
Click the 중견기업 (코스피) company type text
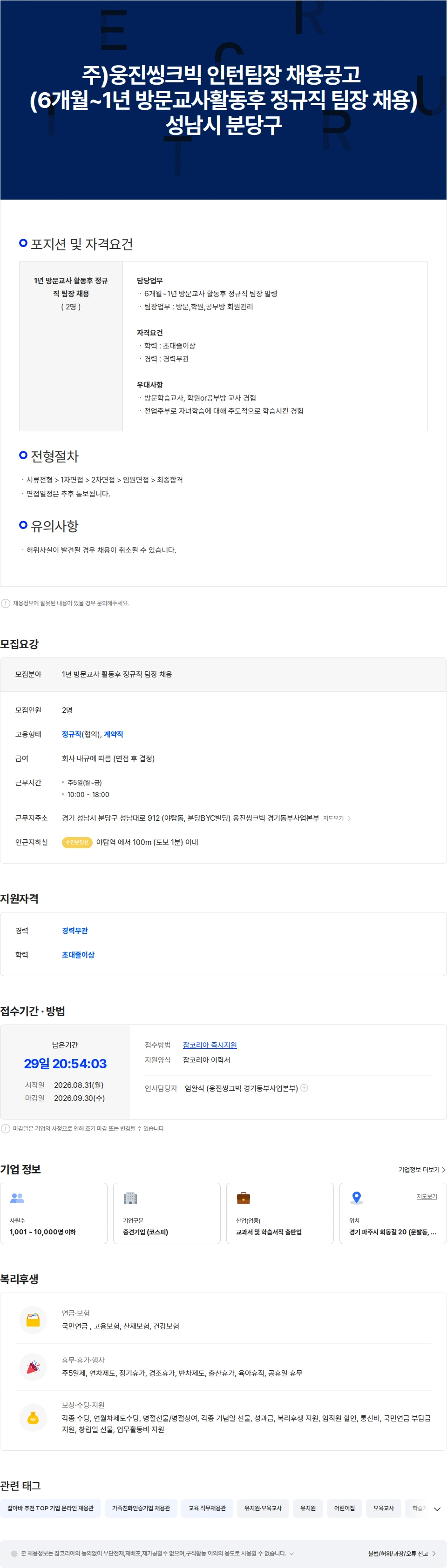point(146,1232)
